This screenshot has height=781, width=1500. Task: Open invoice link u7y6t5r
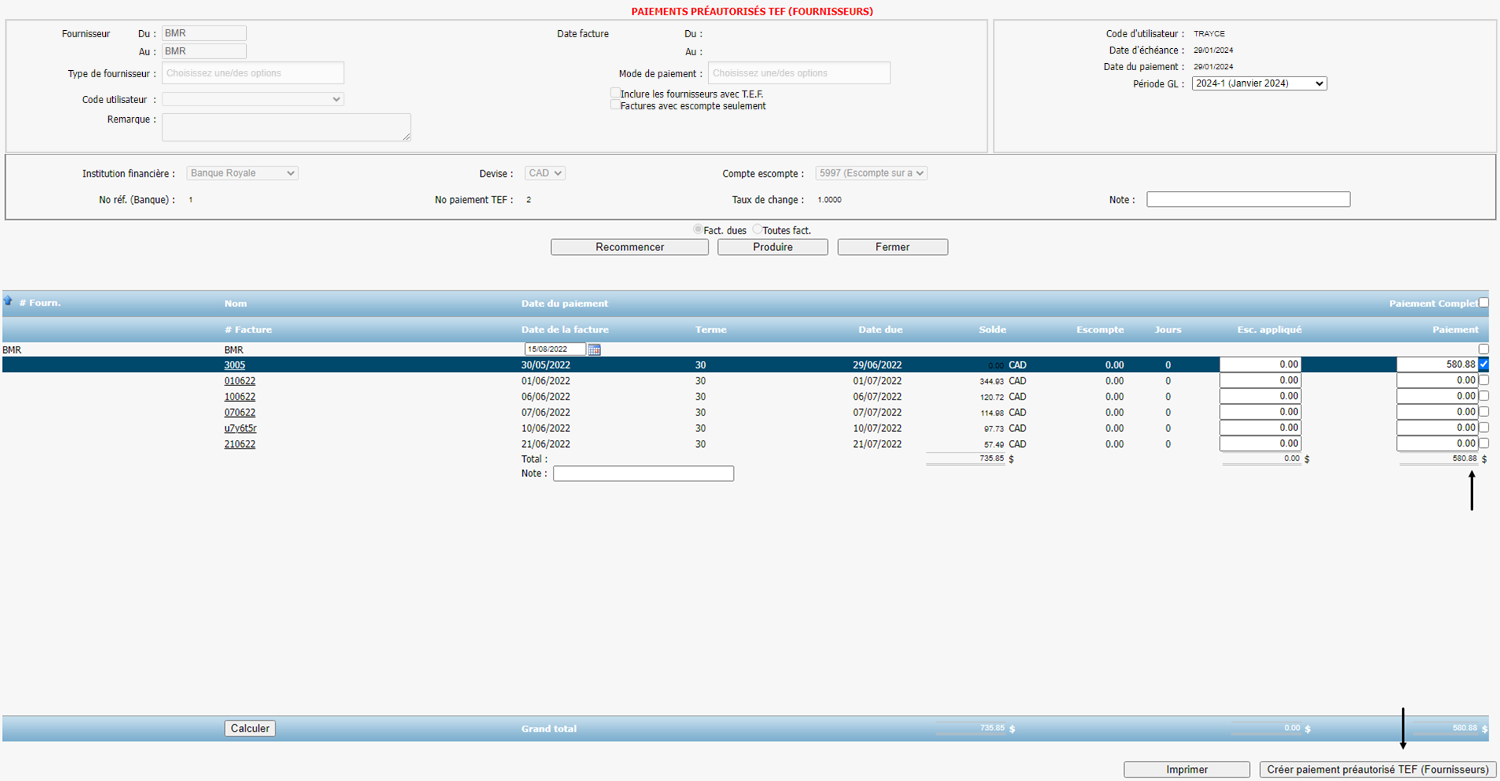point(240,428)
